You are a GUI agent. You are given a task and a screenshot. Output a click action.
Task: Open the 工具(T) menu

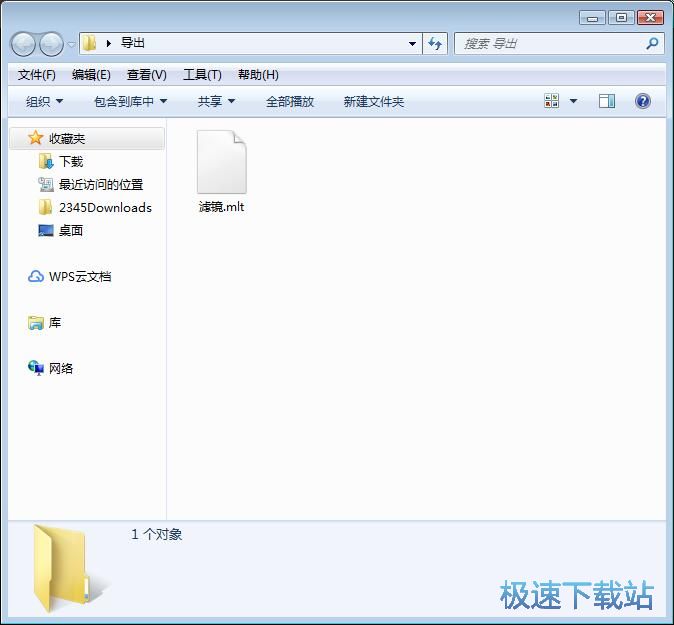[x=202, y=75]
